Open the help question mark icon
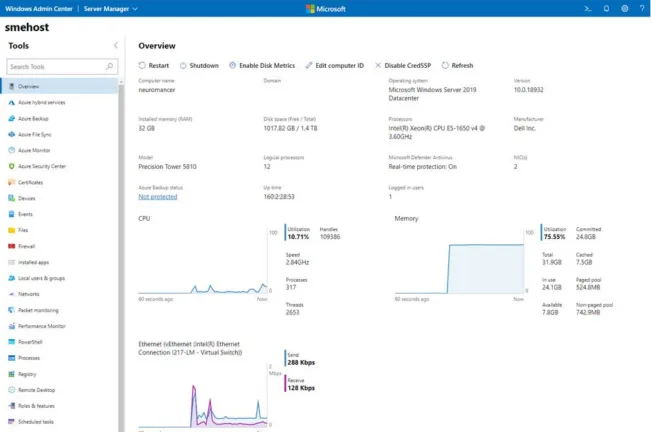Viewport: 651px width, 432px height. pos(642,8)
